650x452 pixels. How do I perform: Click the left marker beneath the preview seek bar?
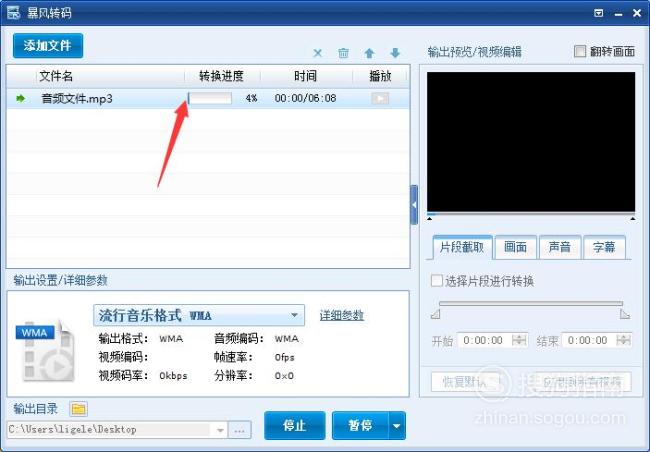pyautogui.click(x=430, y=218)
